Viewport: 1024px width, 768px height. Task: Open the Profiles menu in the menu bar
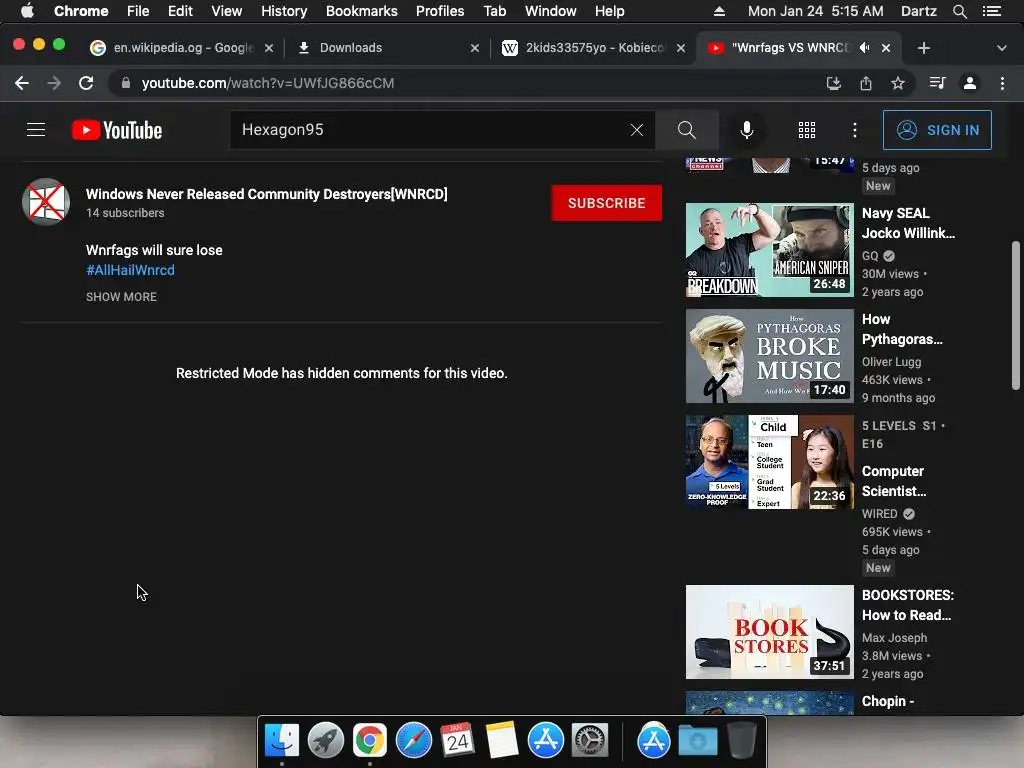[440, 11]
